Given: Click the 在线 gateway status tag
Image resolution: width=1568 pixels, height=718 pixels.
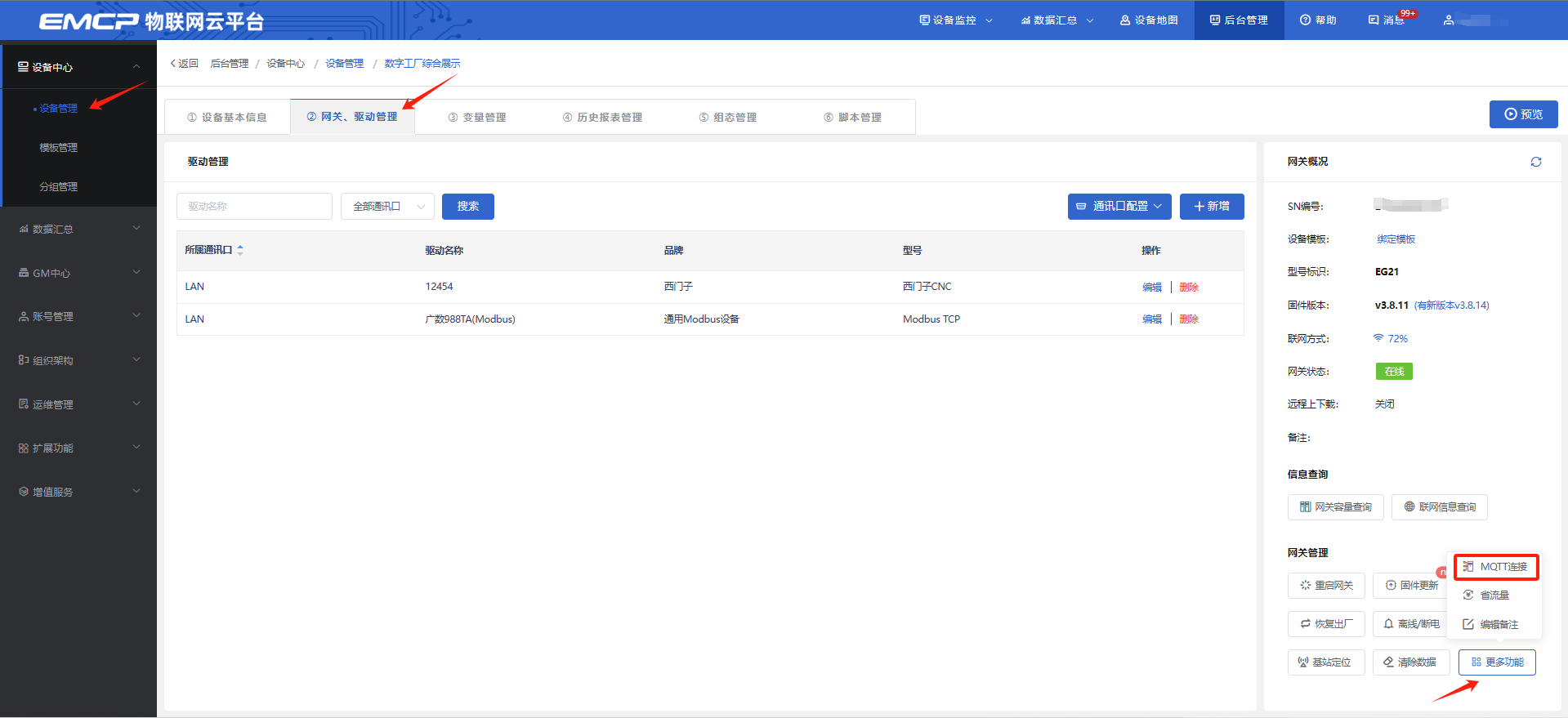Looking at the screenshot, I should pyautogui.click(x=1394, y=372).
